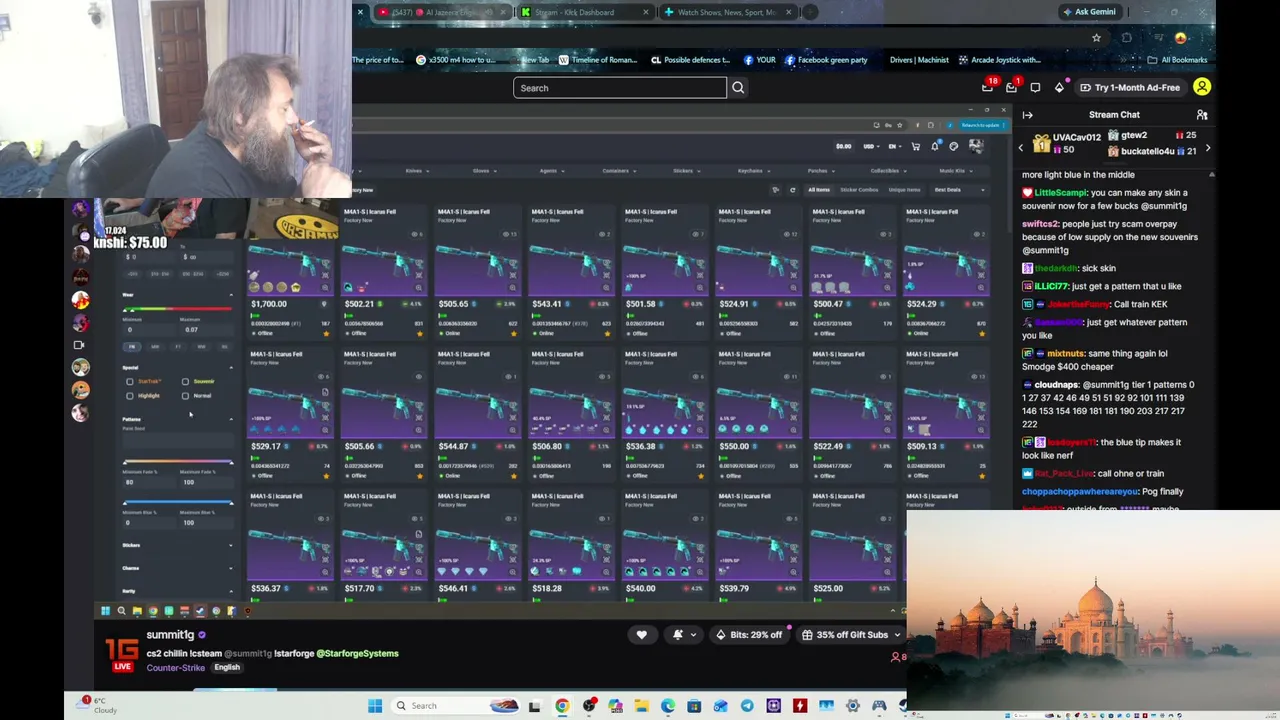Check the Souvenir filter checkbox
This screenshot has height=720, width=1280.
(x=185, y=381)
